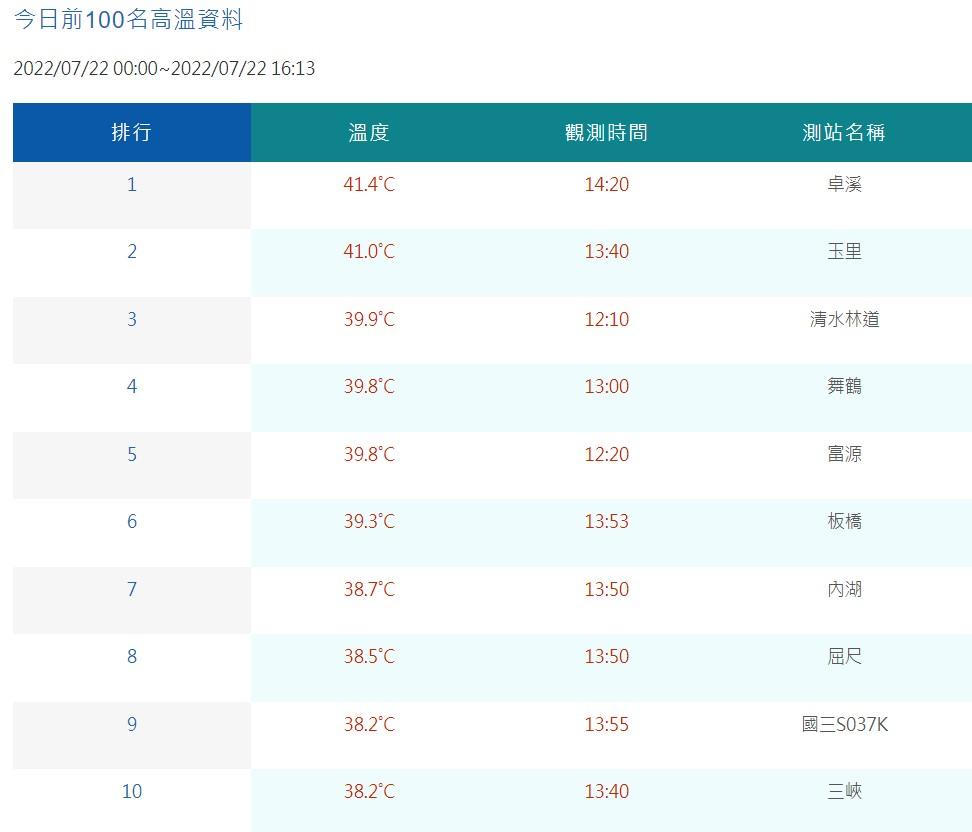This screenshot has width=972, height=832.
Task: Click the 13:55 observation time
Action: tap(606, 724)
